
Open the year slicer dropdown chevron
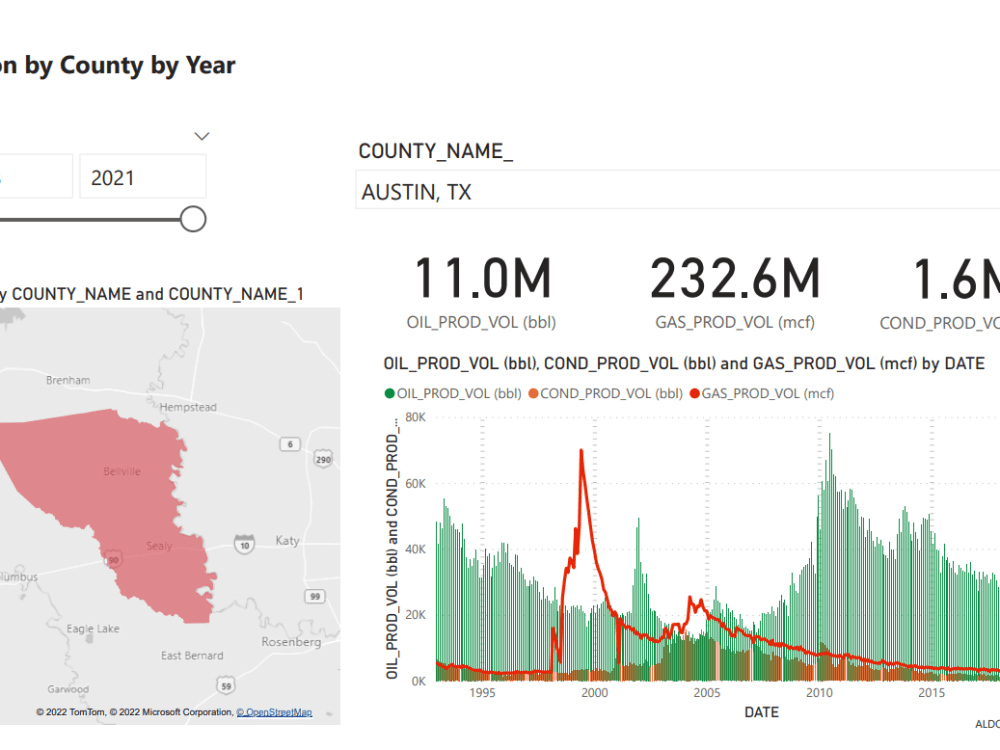pyautogui.click(x=201, y=135)
